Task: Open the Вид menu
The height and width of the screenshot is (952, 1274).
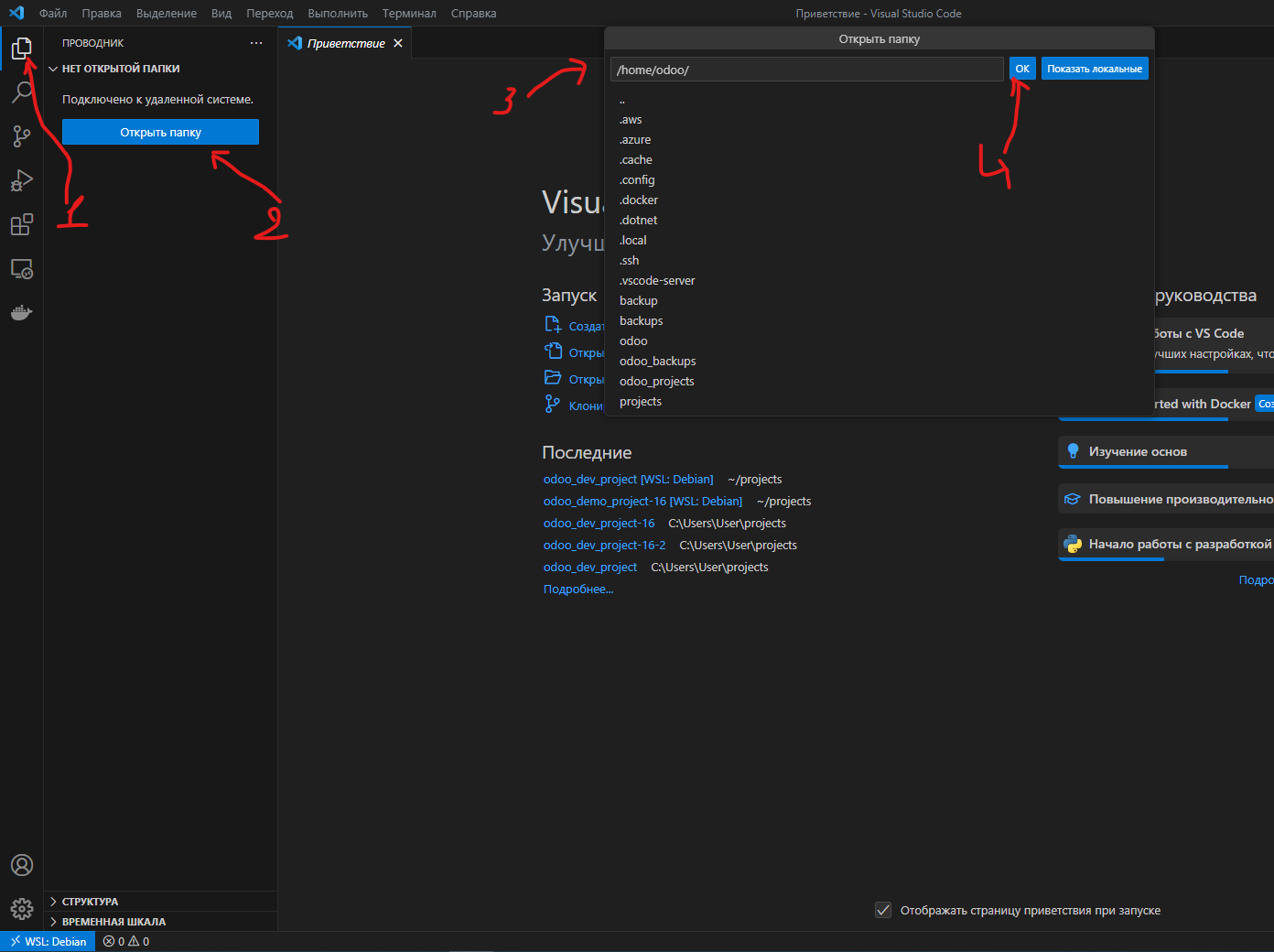Action: coord(221,14)
